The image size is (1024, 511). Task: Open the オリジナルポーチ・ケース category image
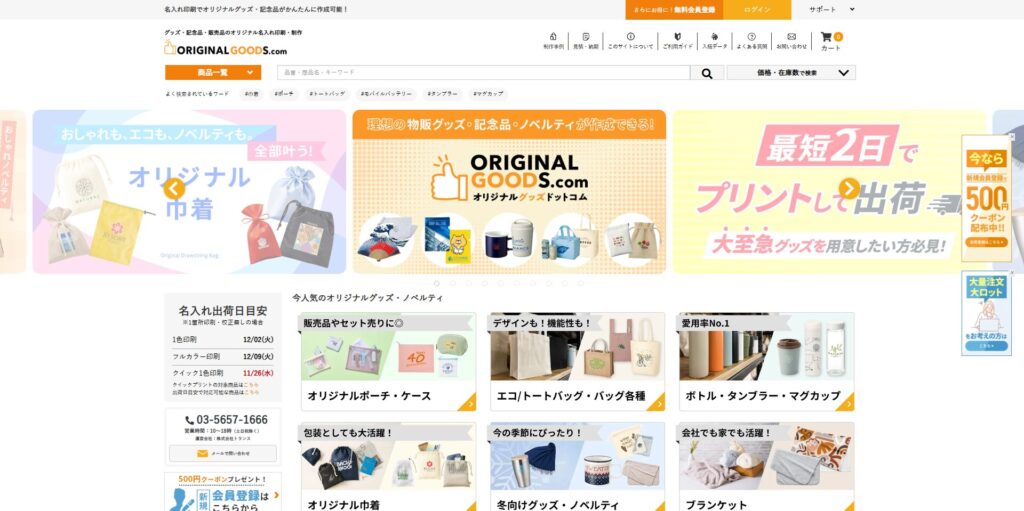tap(389, 348)
